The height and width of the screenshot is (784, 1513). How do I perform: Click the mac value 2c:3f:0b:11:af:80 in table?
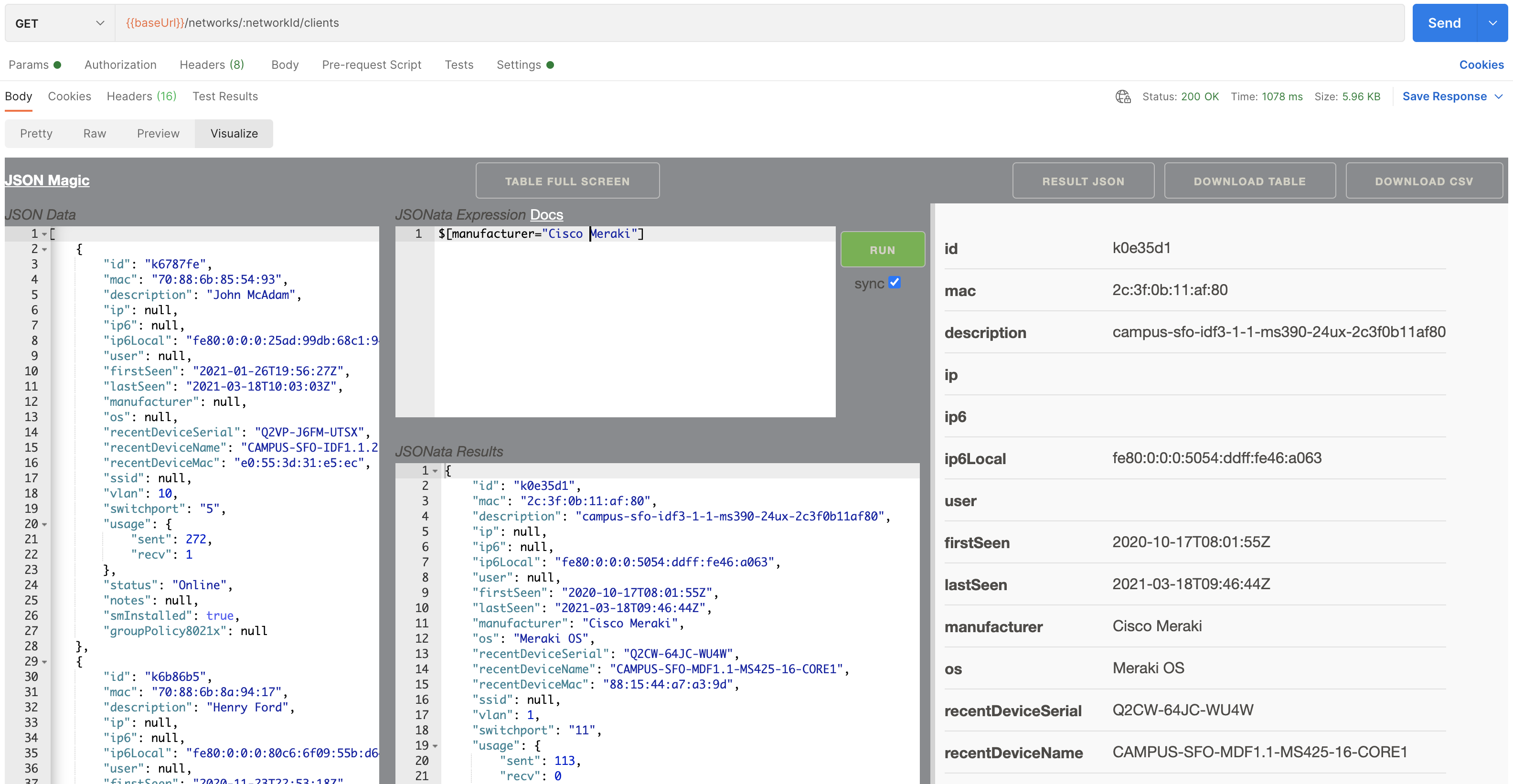click(1170, 290)
